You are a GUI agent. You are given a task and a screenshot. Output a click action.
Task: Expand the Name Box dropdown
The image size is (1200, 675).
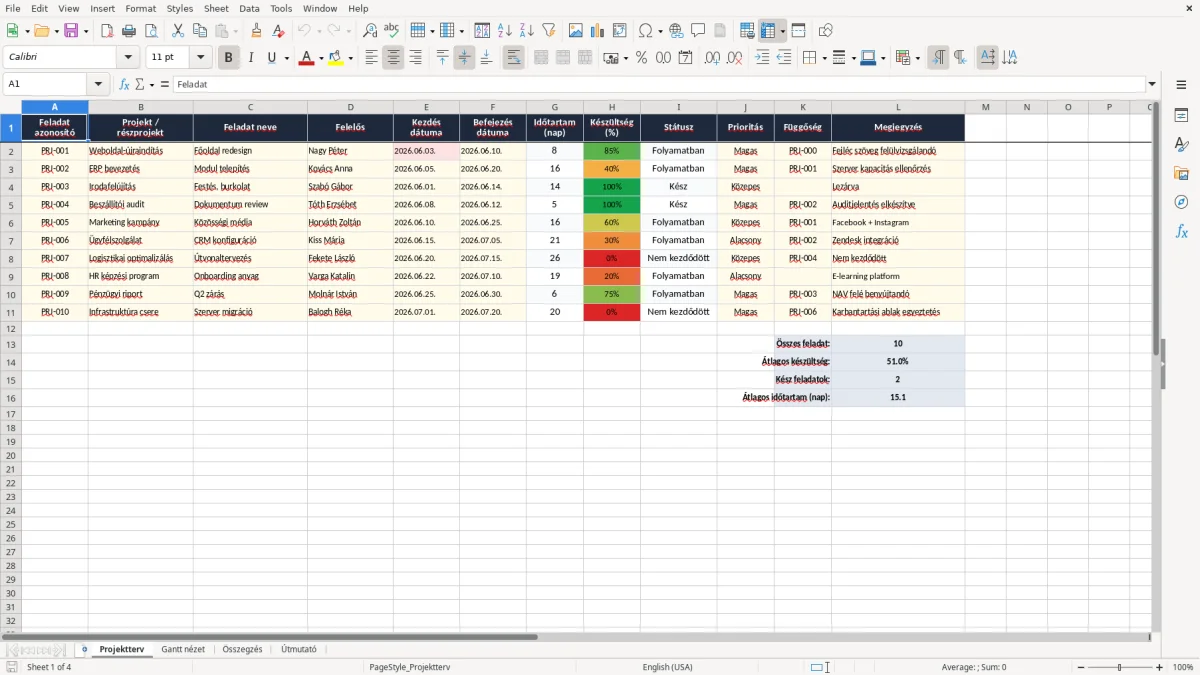click(98, 85)
